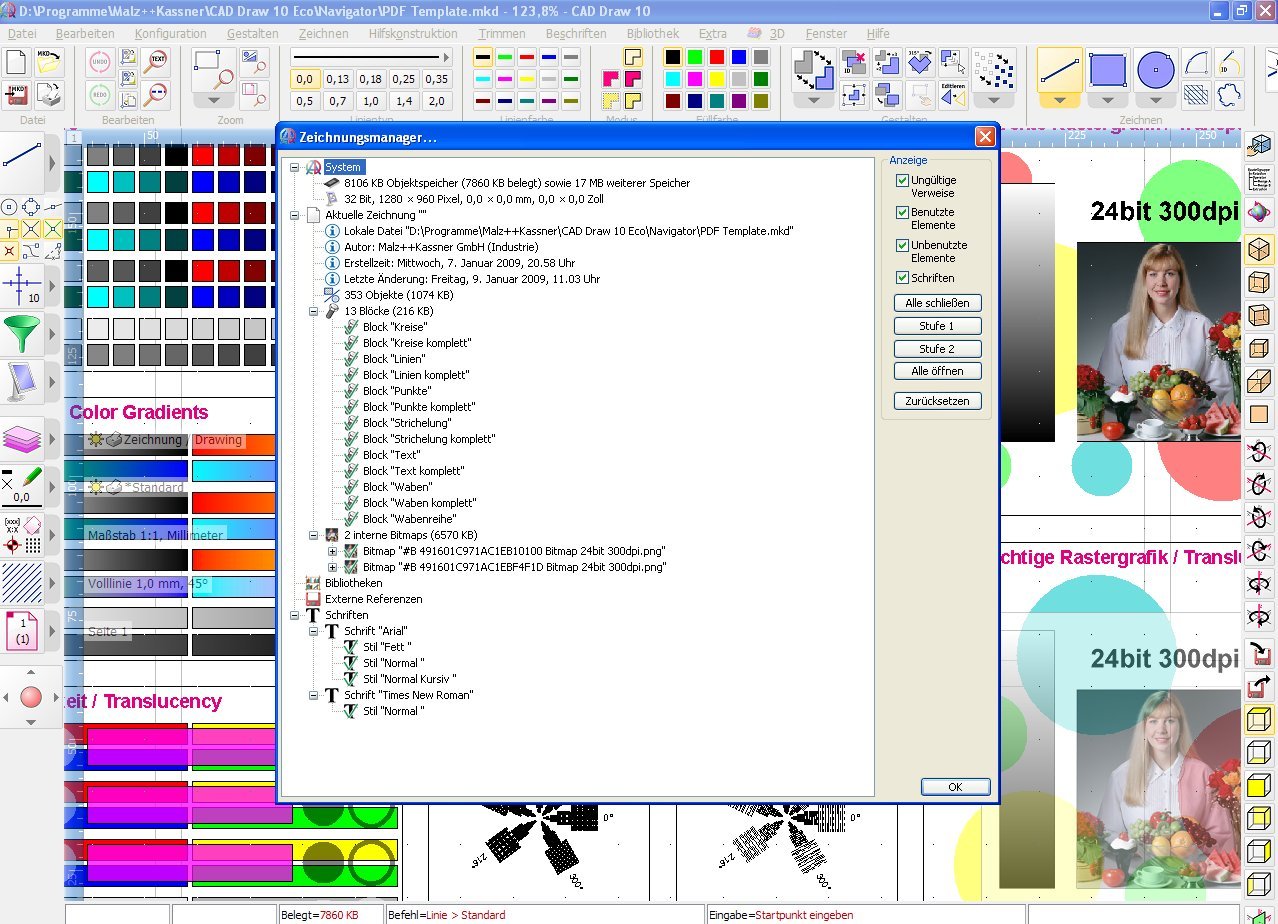Select line width 0,35
This screenshot has height=924, width=1278.
[436, 79]
